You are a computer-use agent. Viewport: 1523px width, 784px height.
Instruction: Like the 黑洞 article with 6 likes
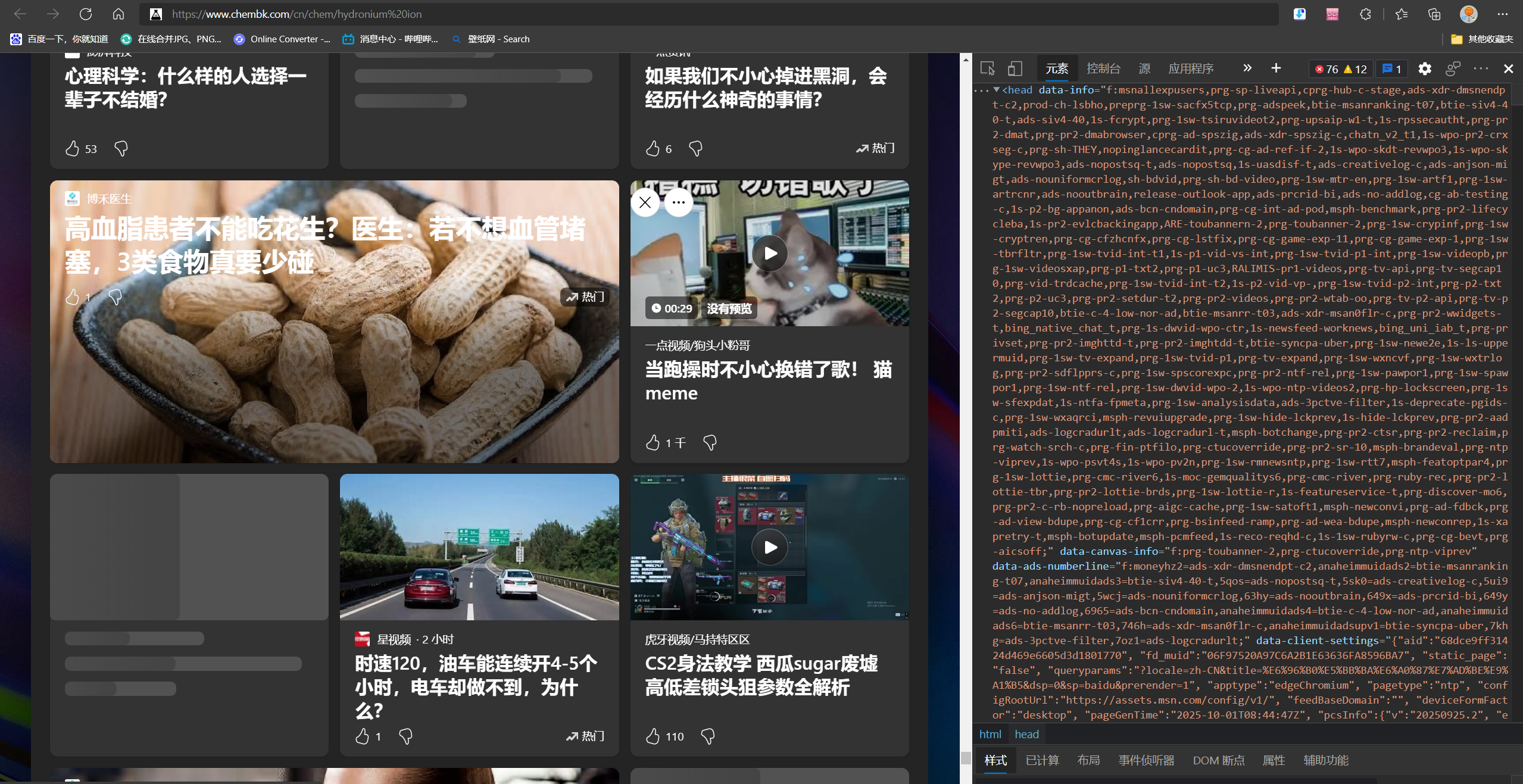tap(653, 148)
